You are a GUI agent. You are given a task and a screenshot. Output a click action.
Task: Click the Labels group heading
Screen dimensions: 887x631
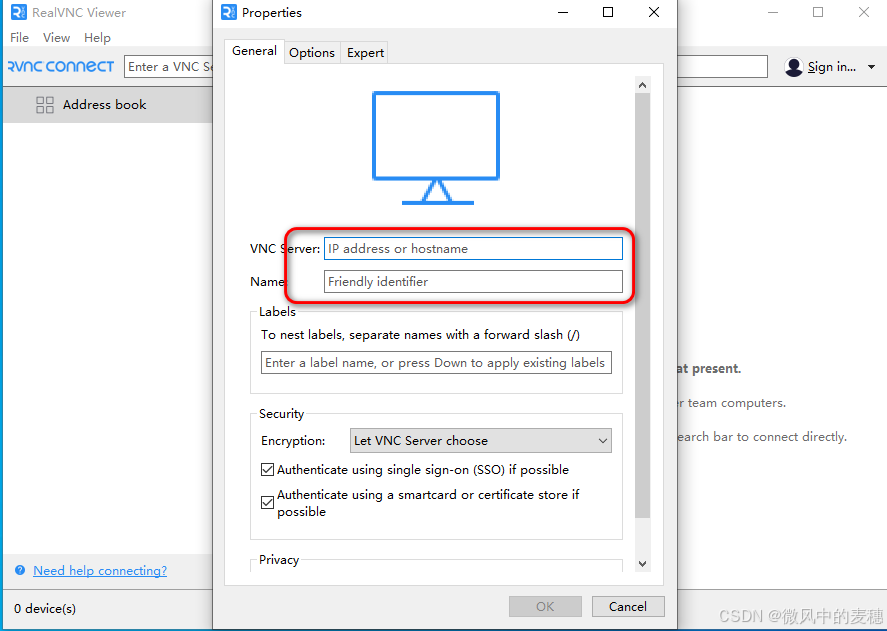point(277,312)
